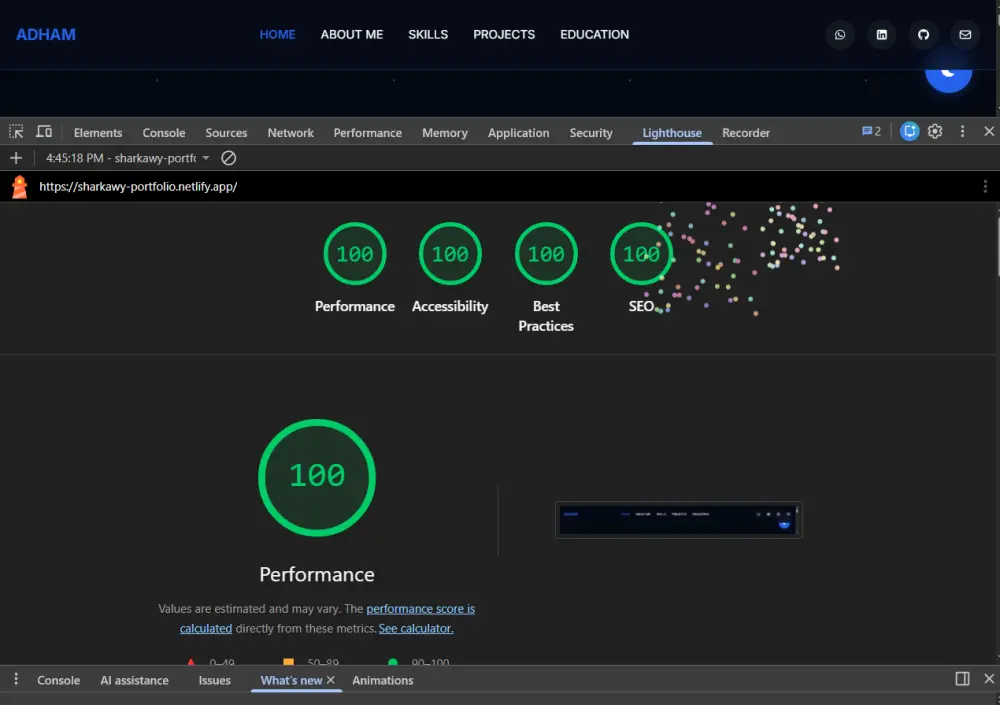Close the What's new drawer tab
The image size is (1000, 705).
tap(330, 680)
